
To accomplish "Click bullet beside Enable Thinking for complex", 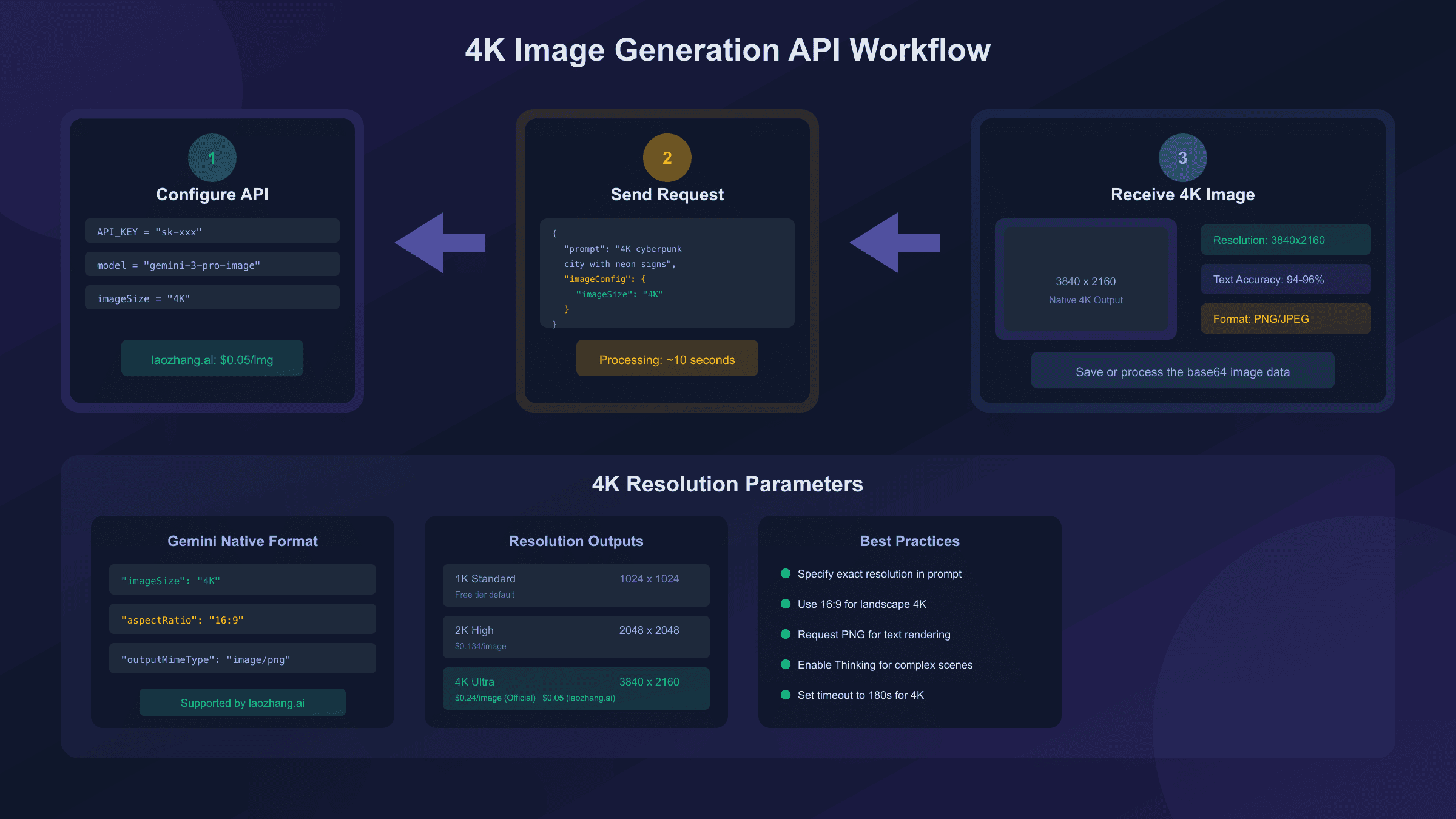I will (x=786, y=664).
